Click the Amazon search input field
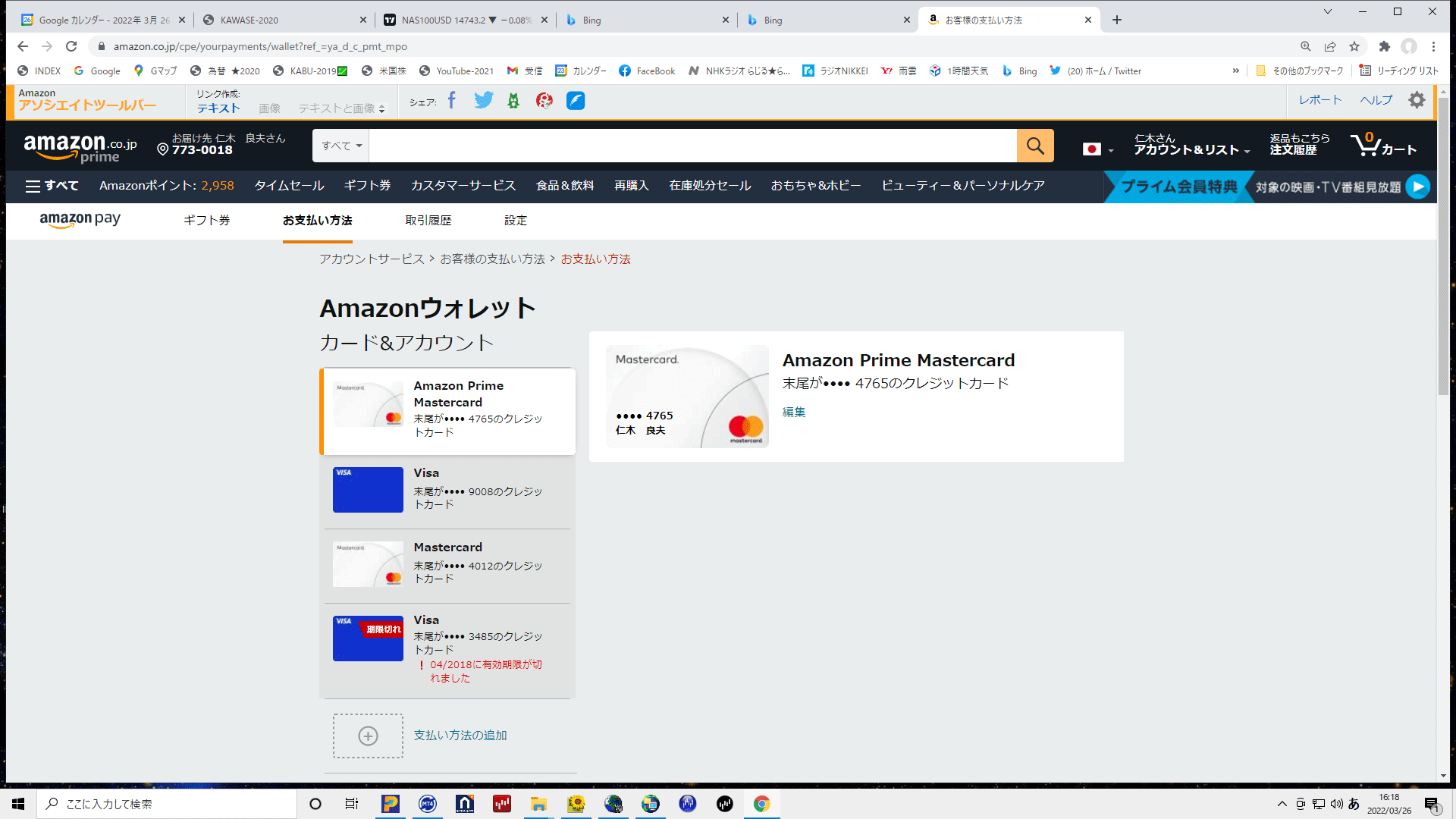This screenshot has width=1456, height=819. pos(692,146)
